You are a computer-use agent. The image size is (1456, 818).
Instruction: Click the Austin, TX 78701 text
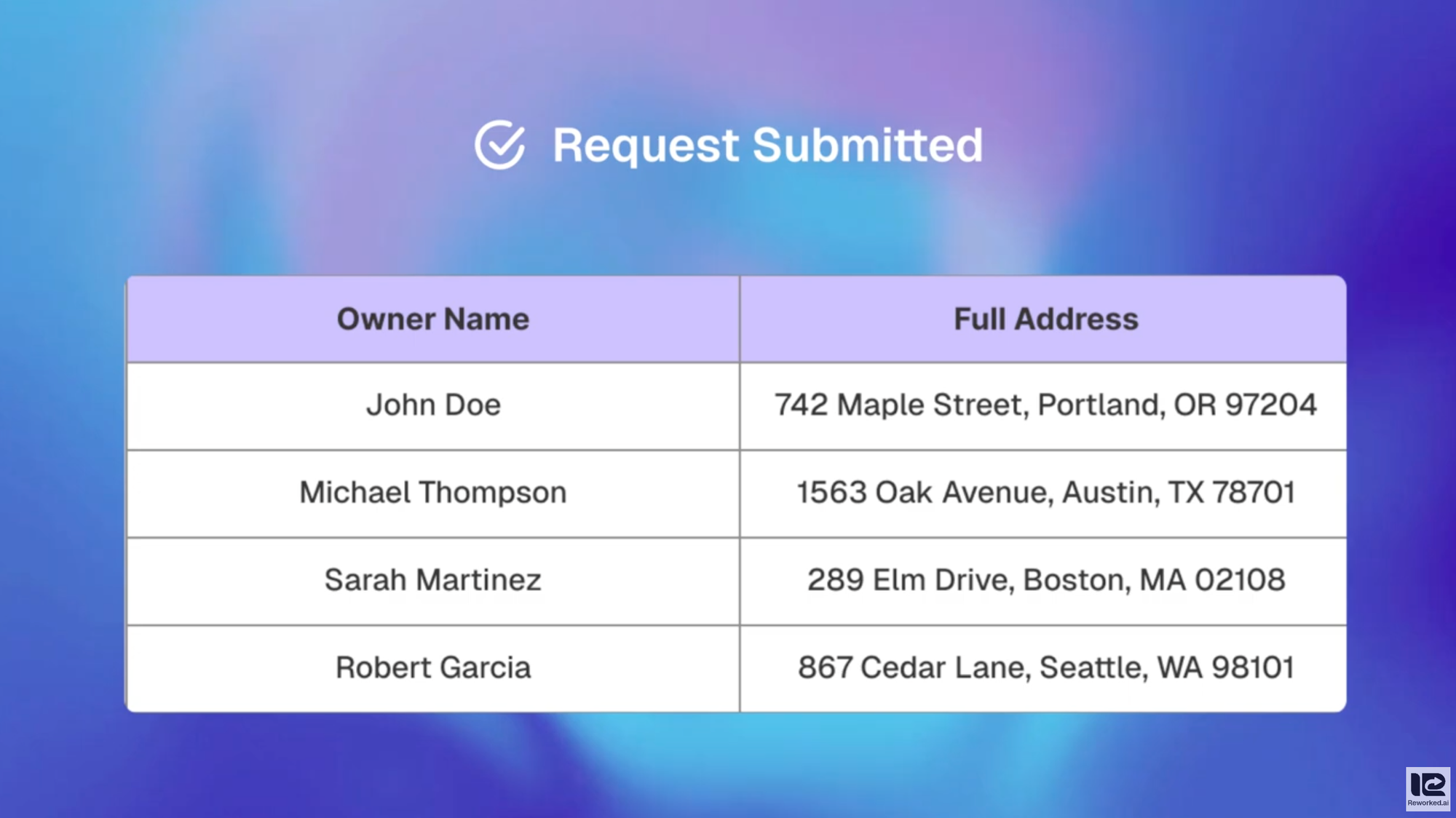(x=1179, y=493)
